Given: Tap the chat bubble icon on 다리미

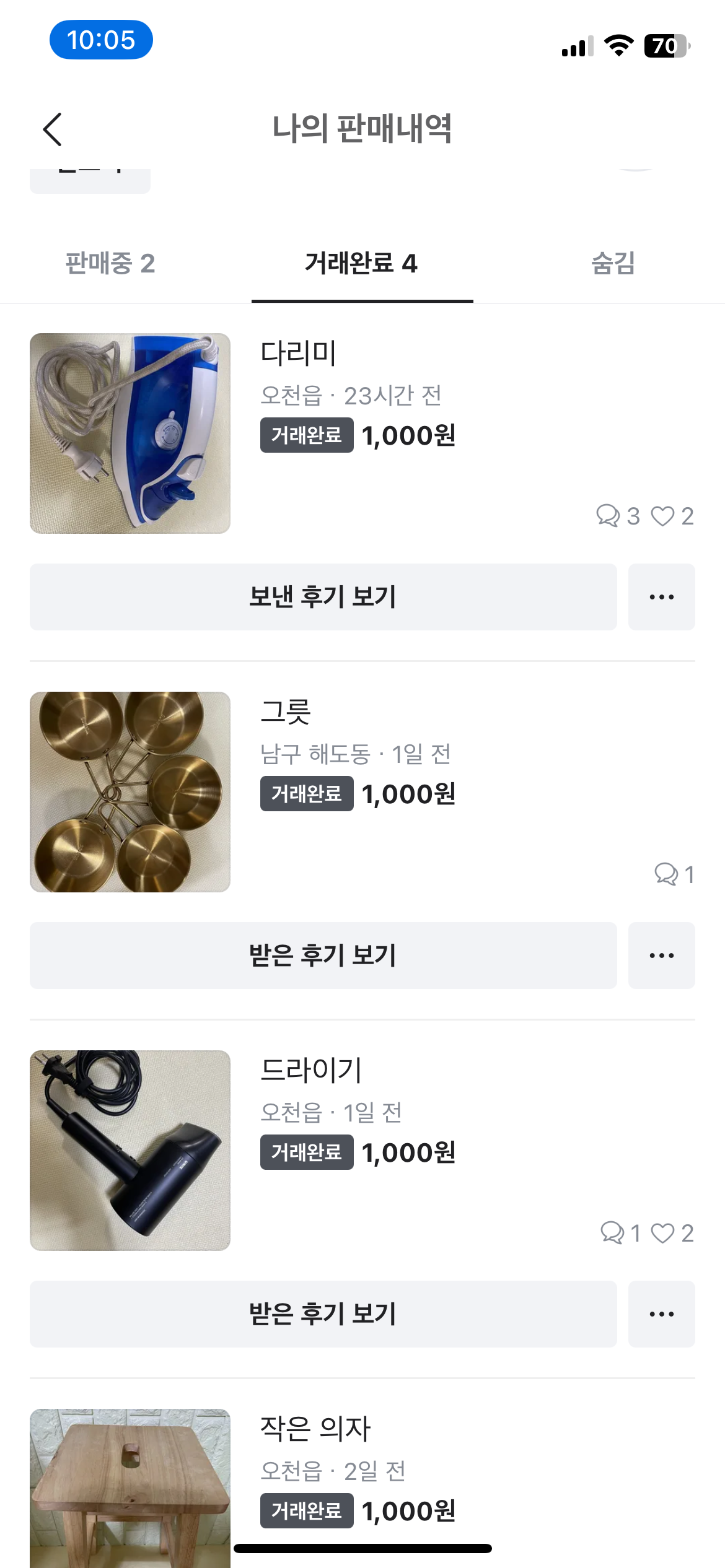Looking at the screenshot, I should 607,516.
